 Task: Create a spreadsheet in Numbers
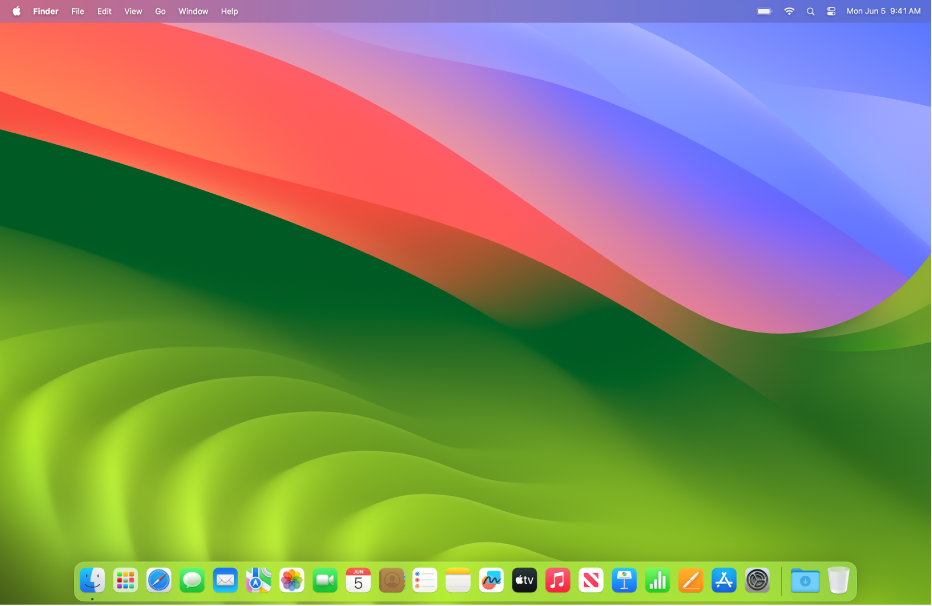point(656,580)
